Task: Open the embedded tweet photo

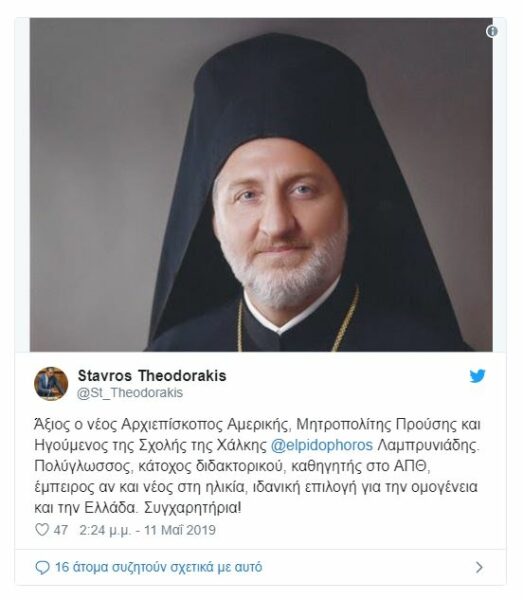Action: click(x=261, y=184)
